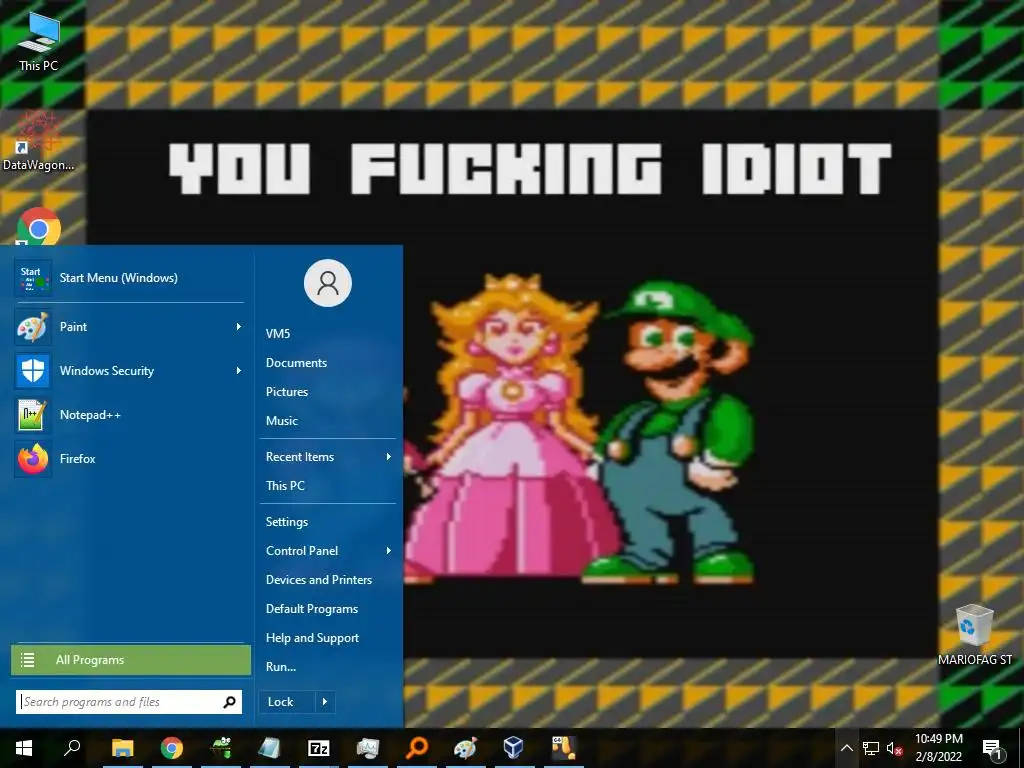Launch Firefox from the start menu
1024x768 pixels.
tap(129, 458)
